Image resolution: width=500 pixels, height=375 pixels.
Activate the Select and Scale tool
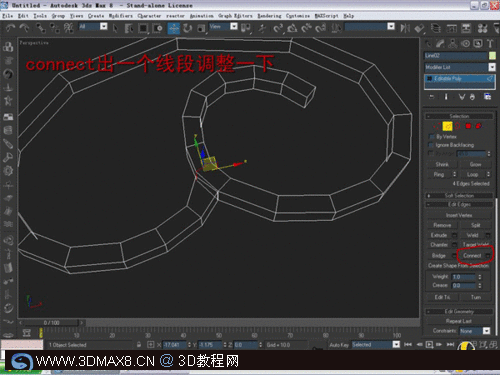(x=201, y=28)
